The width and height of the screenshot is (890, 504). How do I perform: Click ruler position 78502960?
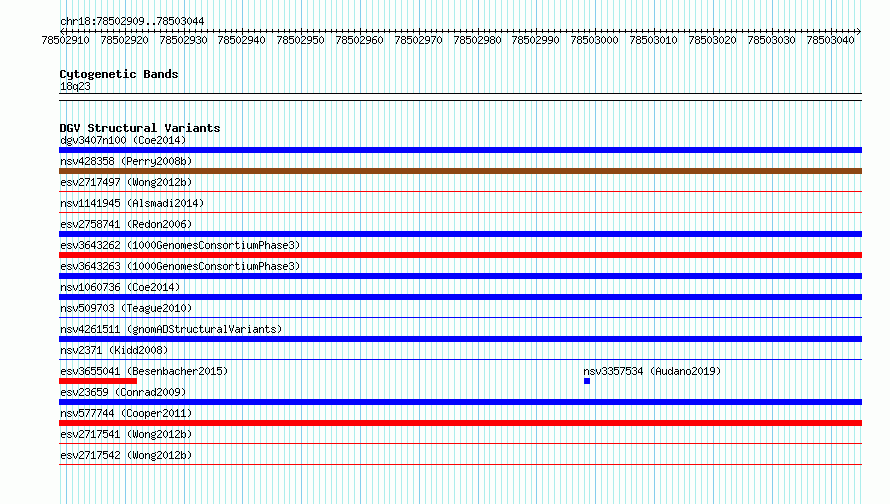click(x=359, y=40)
